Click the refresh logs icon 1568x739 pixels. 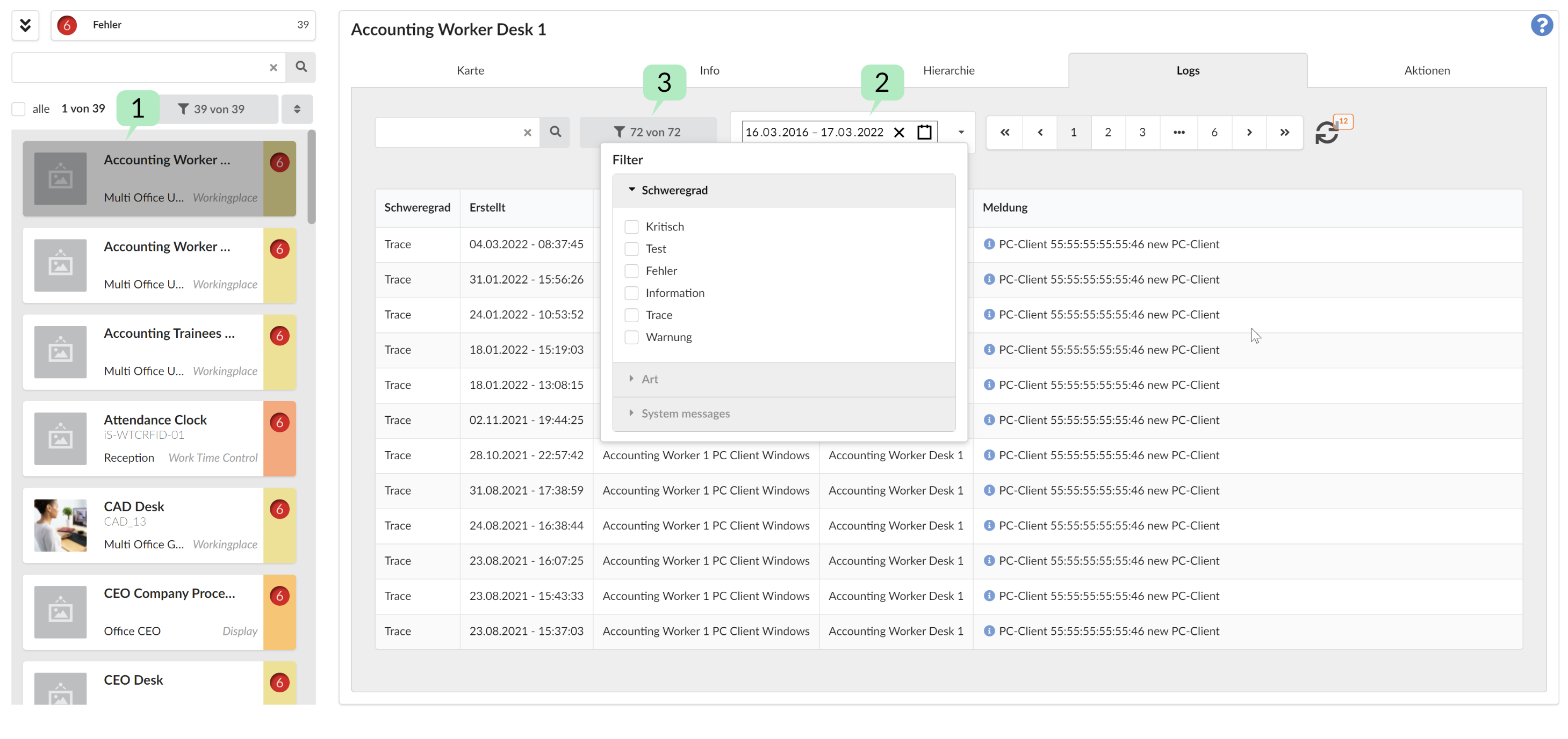pyautogui.click(x=1327, y=133)
